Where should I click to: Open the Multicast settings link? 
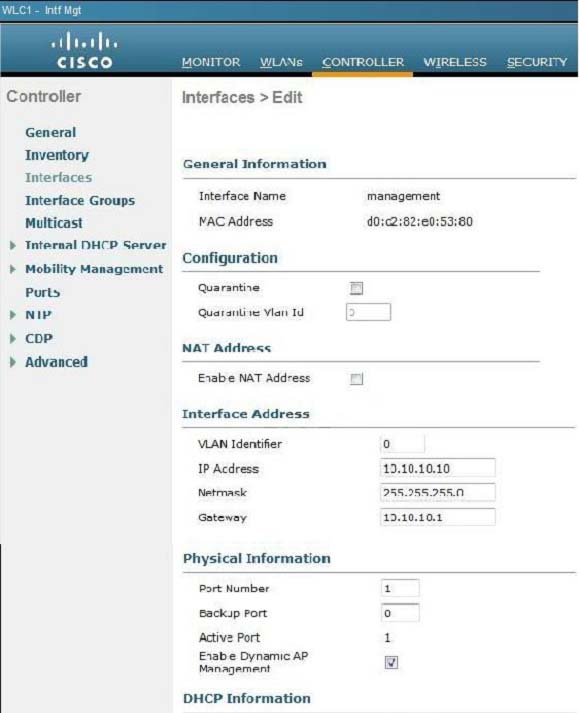click(x=54, y=223)
